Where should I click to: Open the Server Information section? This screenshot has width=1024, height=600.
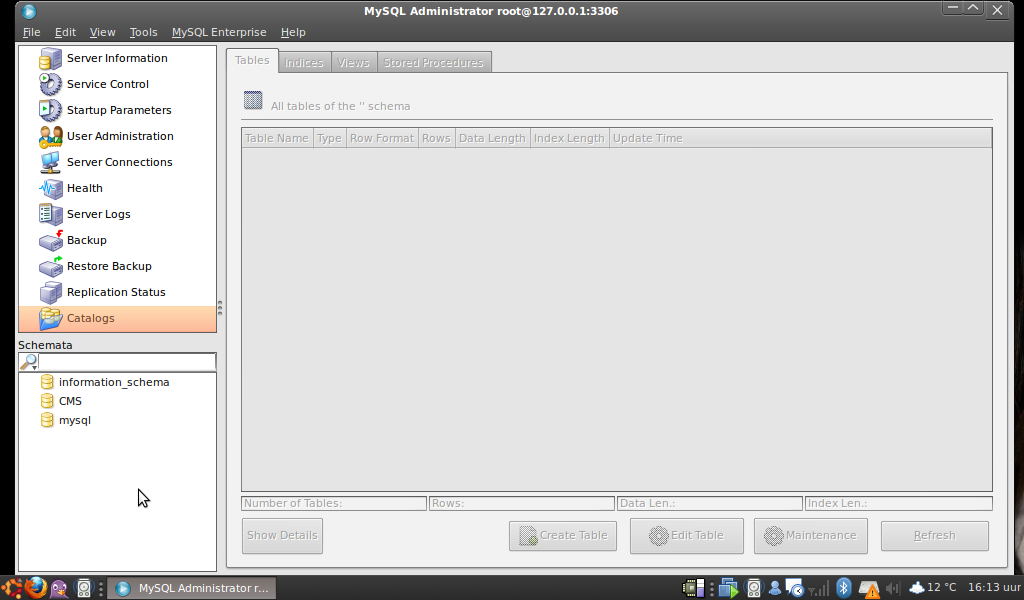point(118,58)
